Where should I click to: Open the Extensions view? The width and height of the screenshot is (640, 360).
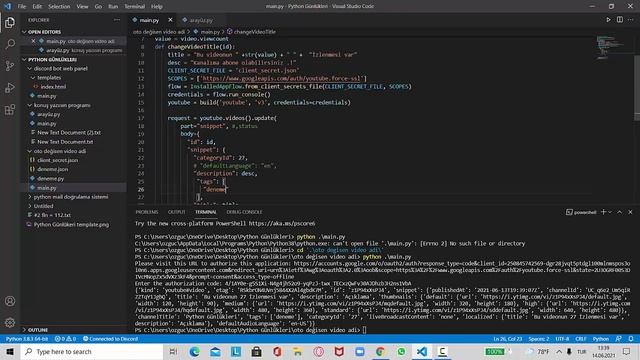10,109
